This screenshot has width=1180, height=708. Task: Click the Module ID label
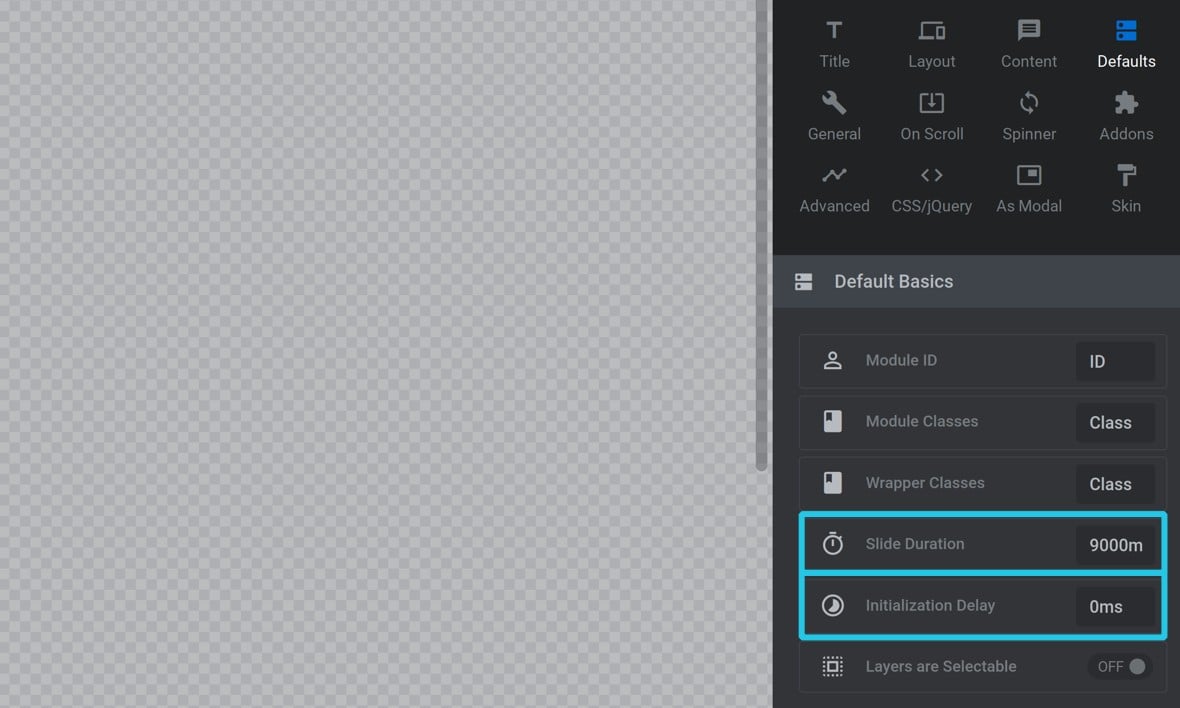901,360
